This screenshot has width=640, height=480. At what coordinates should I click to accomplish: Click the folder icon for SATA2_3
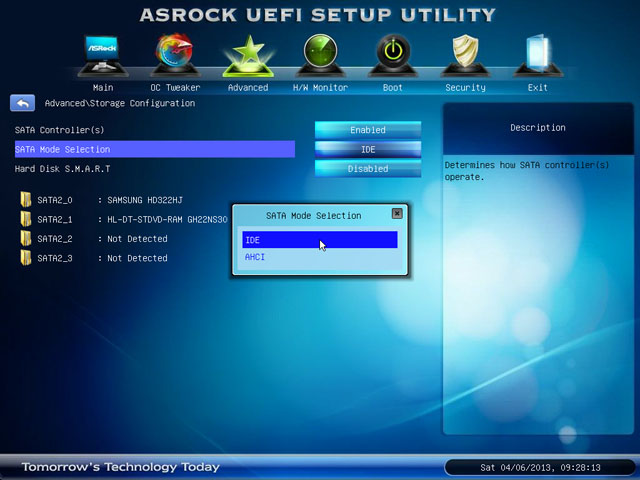pos(26,258)
